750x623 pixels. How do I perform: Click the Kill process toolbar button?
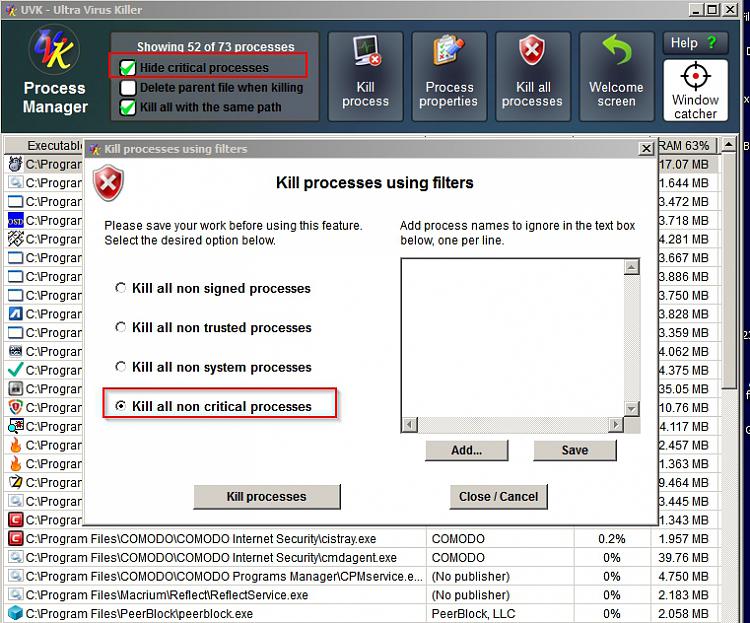[x=365, y=77]
